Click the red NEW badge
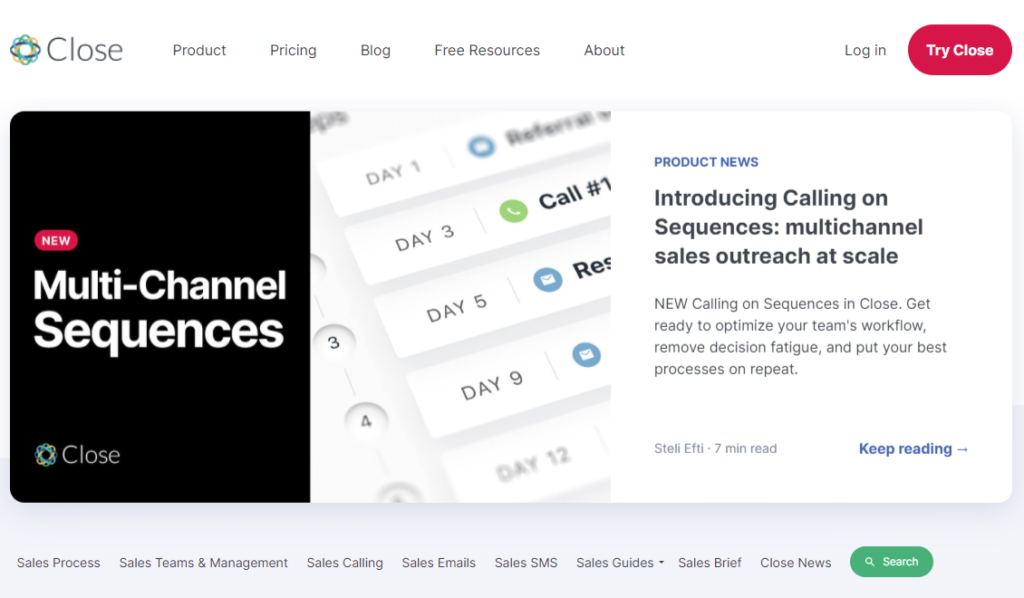 click(x=56, y=240)
